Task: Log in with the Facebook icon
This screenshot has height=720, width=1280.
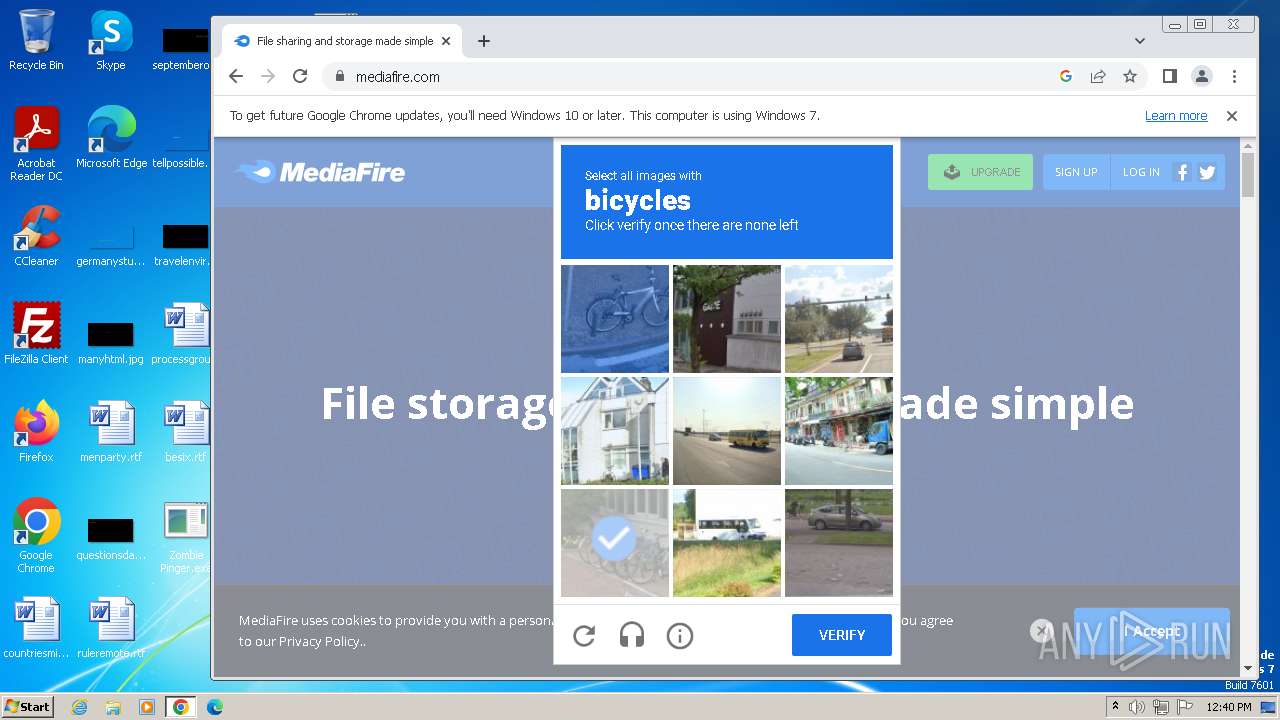Action: 1182,172
